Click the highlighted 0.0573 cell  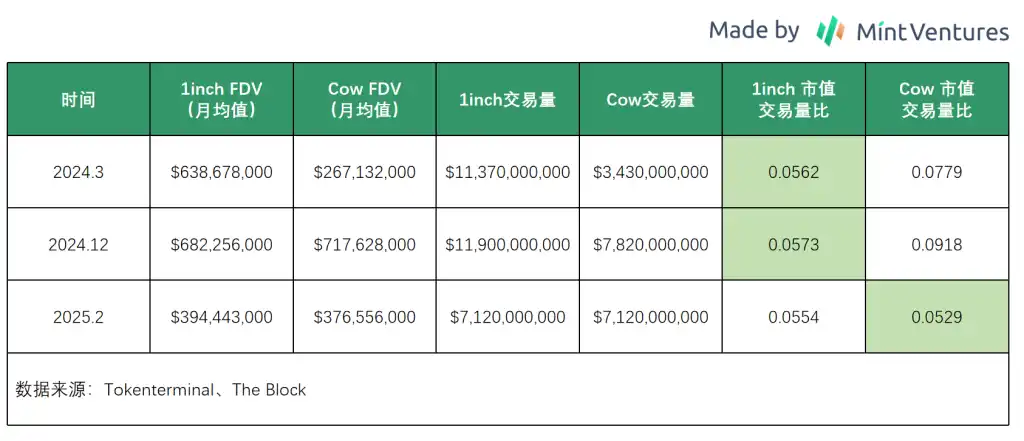pos(793,244)
